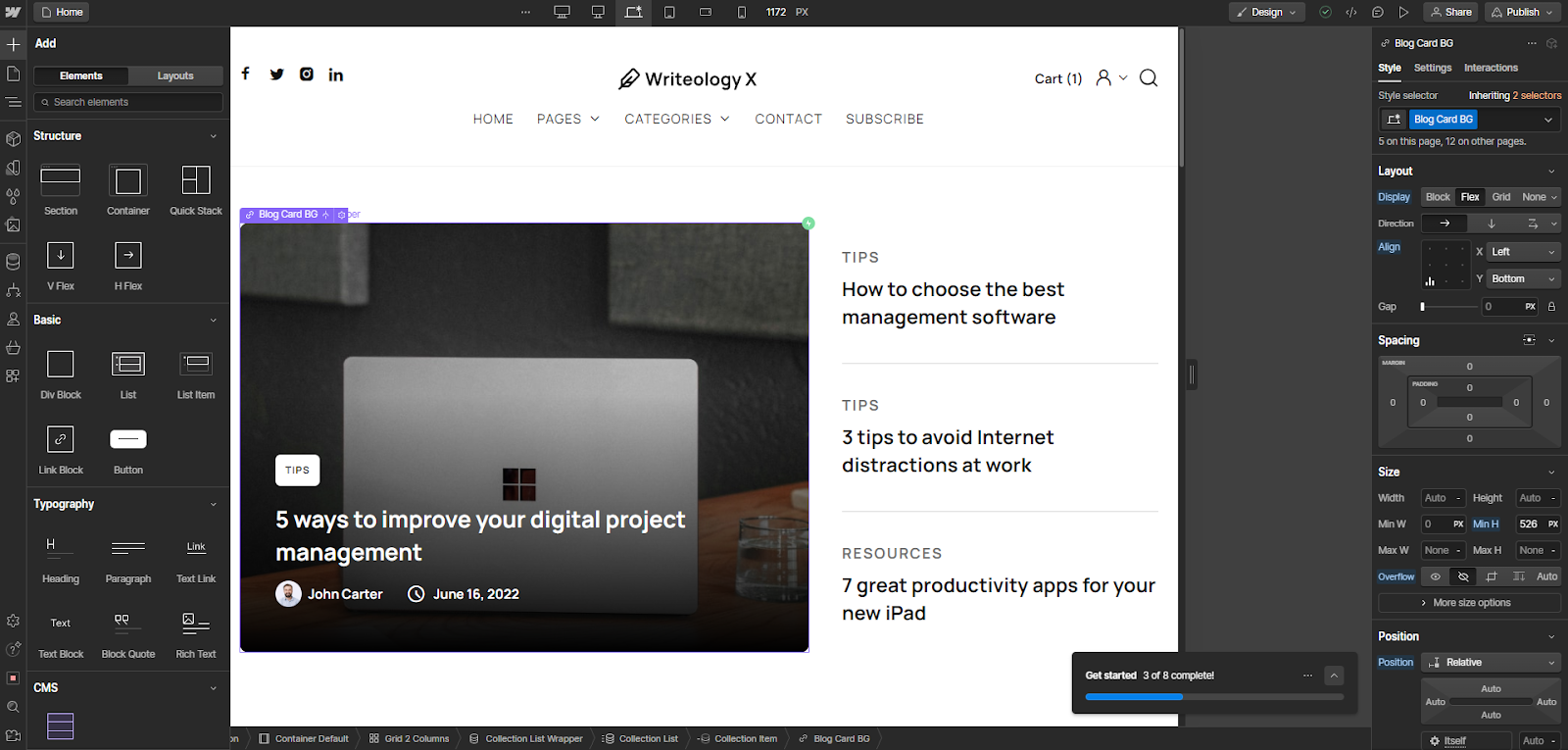
Task: Select the tablet breakpoint icon
Action: tap(669, 12)
